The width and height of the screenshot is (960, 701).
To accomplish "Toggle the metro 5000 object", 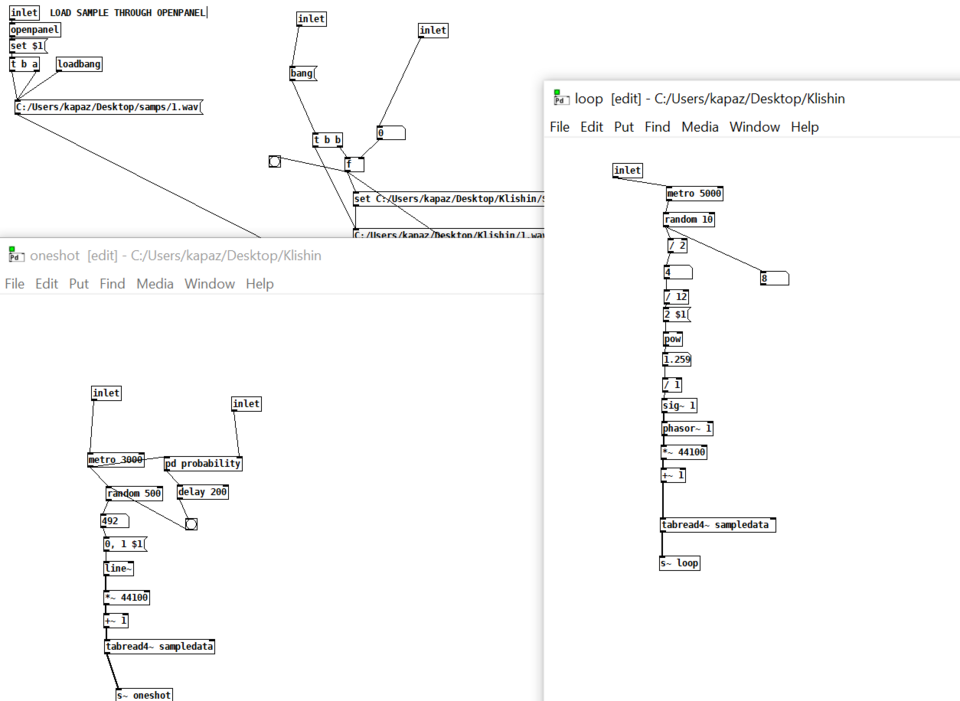I will click(x=694, y=193).
